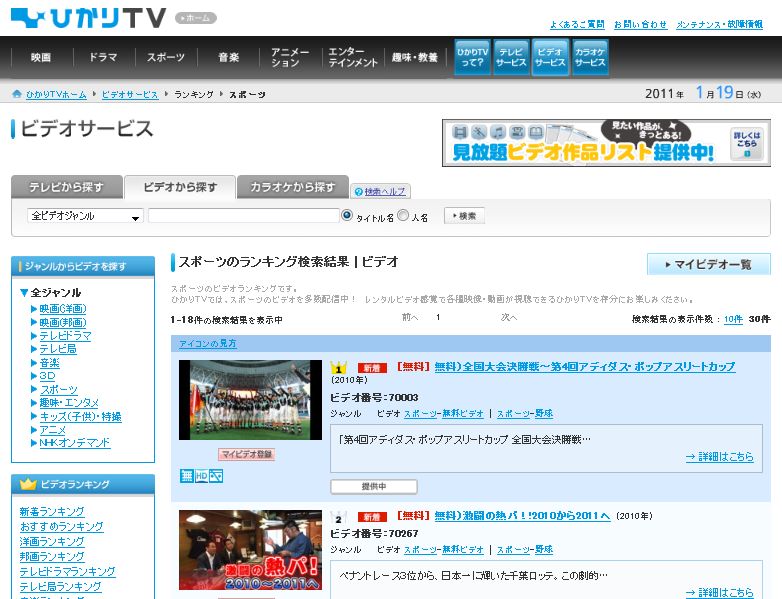Click the grid icon under first video
The height and width of the screenshot is (599, 782).
pyautogui.click(x=187, y=476)
